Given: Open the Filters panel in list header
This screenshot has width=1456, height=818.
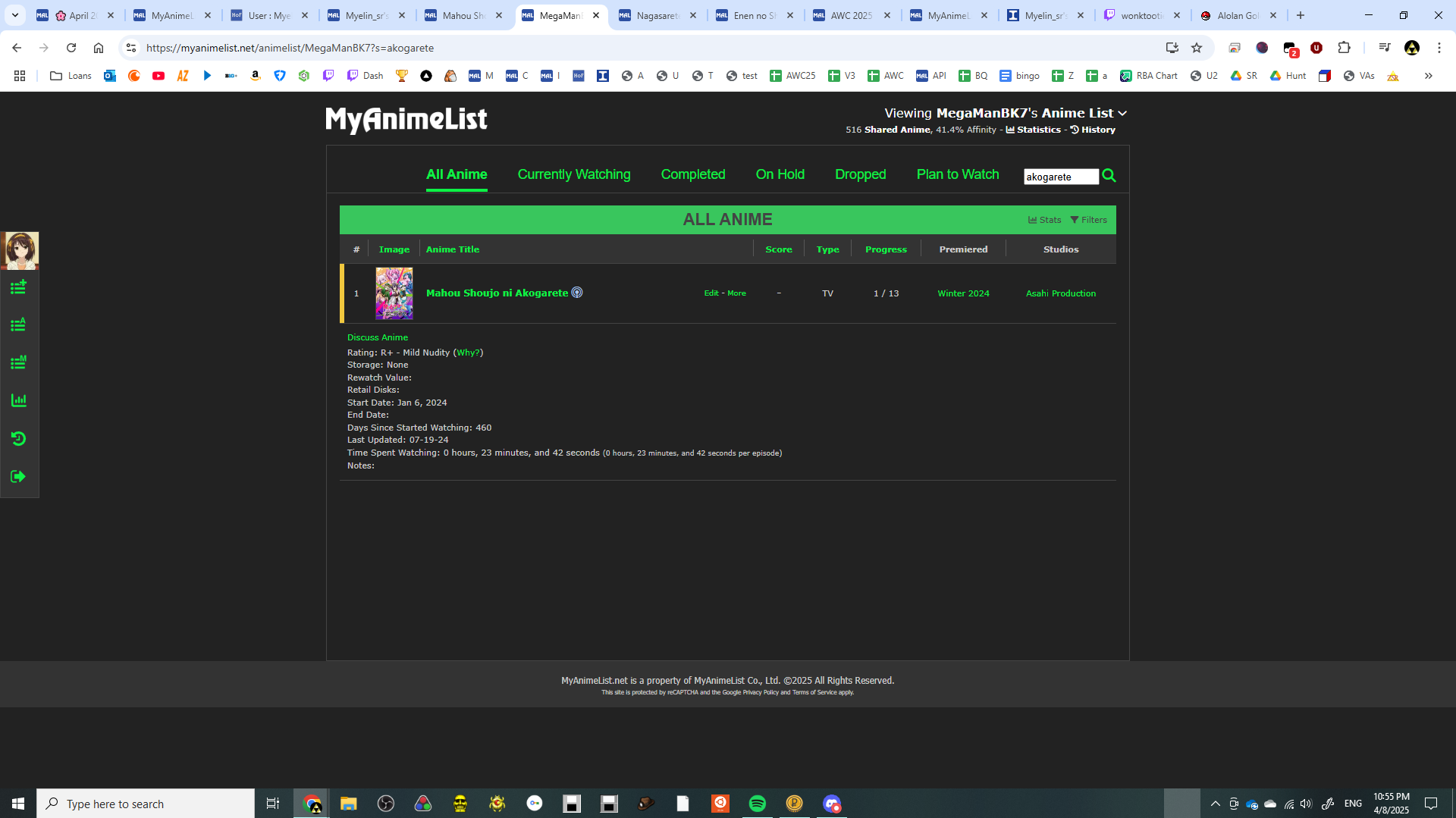Looking at the screenshot, I should [x=1088, y=220].
